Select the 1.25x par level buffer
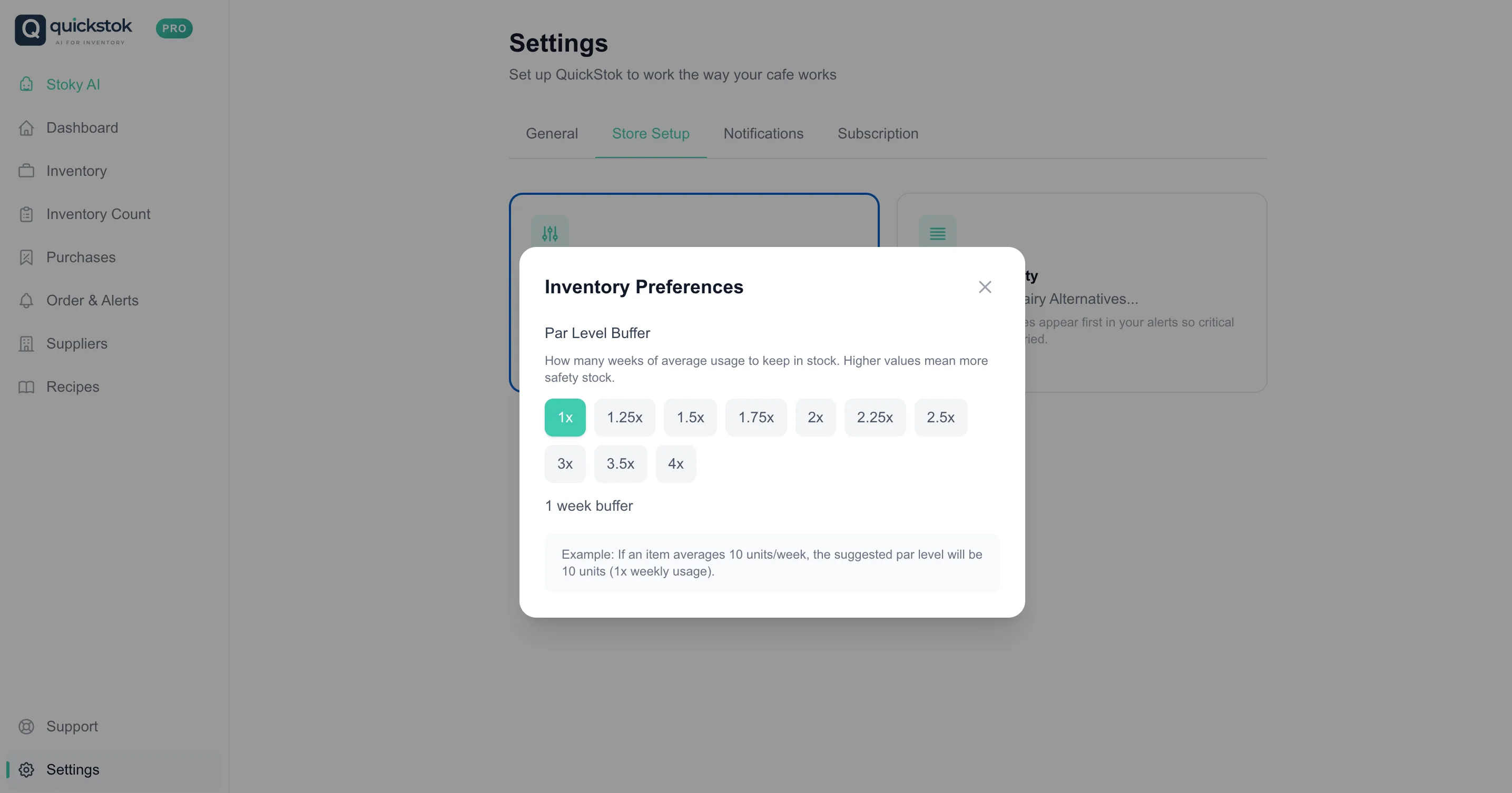The width and height of the screenshot is (1512, 793). tap(624, 417)
